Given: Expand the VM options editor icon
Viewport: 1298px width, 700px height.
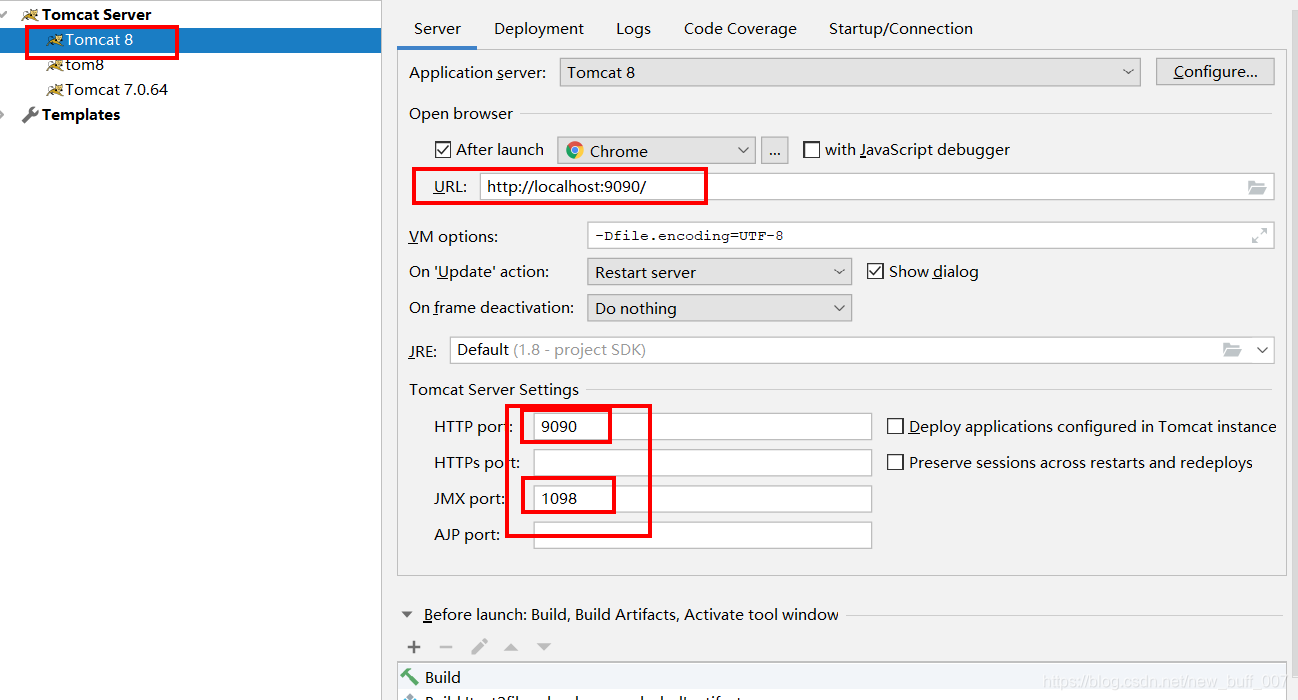Looking at the screenshot, I should [x=1259, y=236].
